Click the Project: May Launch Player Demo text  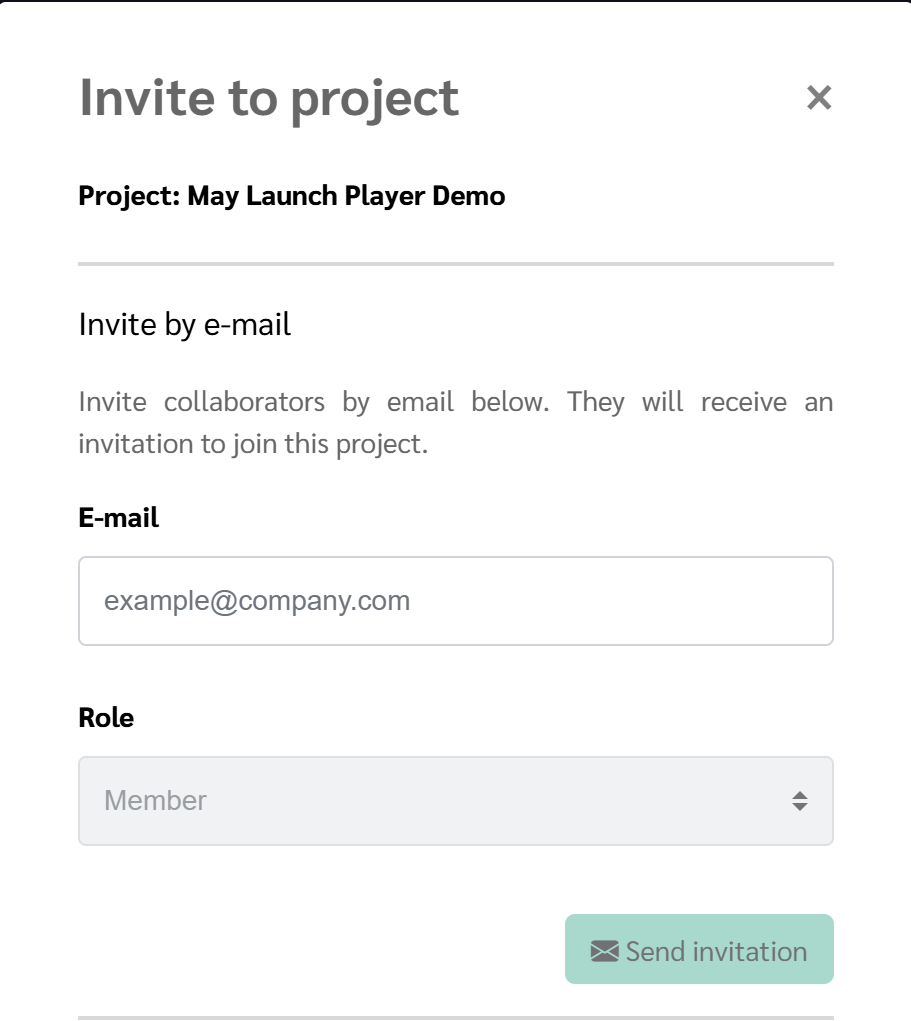point(292,196)
